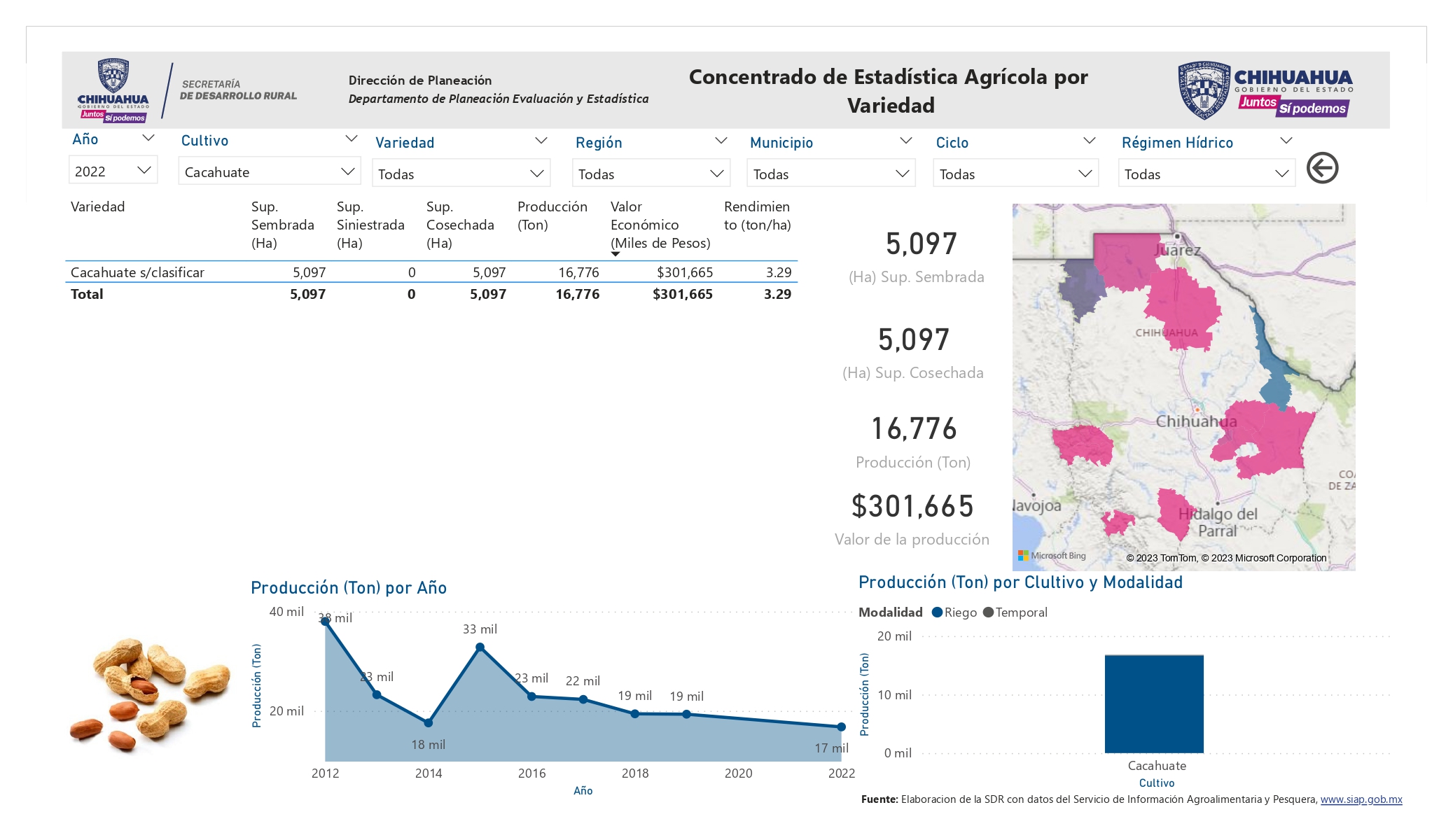Image resolution: width=1453 pixels, height=840 pixels.
Task: Click the 'Concentrado de Estadística Agrícola por Variedad' title
Action: click(x=889, y=91)
